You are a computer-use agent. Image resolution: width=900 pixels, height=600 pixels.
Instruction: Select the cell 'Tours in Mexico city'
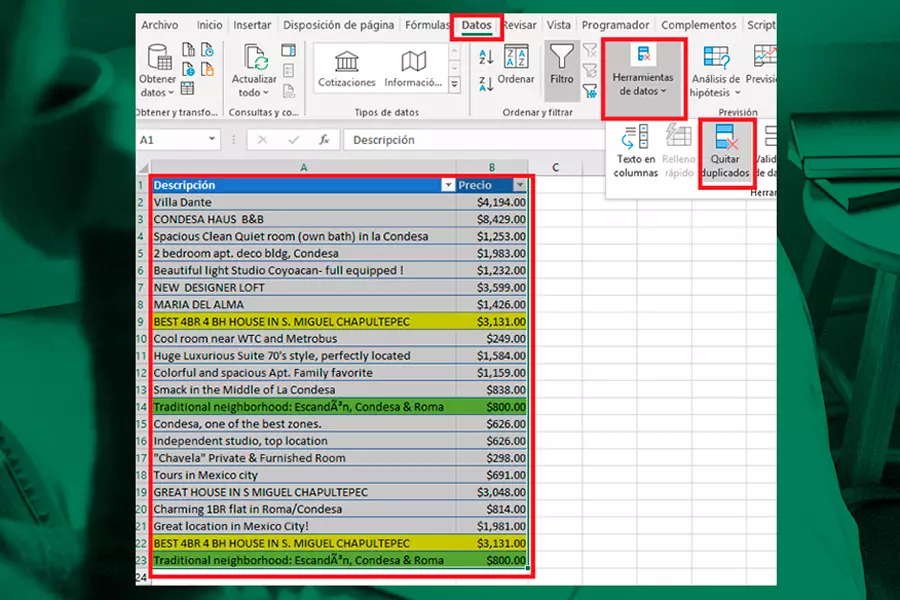[304, 475]
